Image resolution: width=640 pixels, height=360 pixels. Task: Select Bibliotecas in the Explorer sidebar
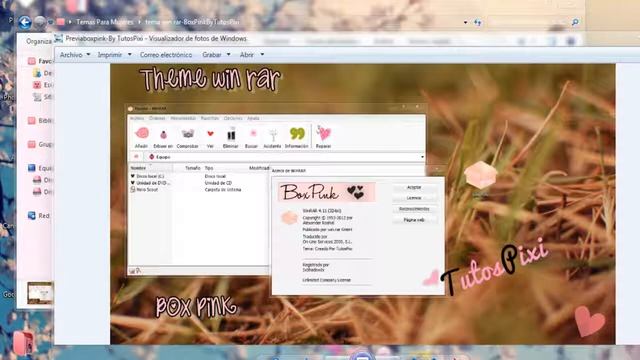[x=41, y=120]
